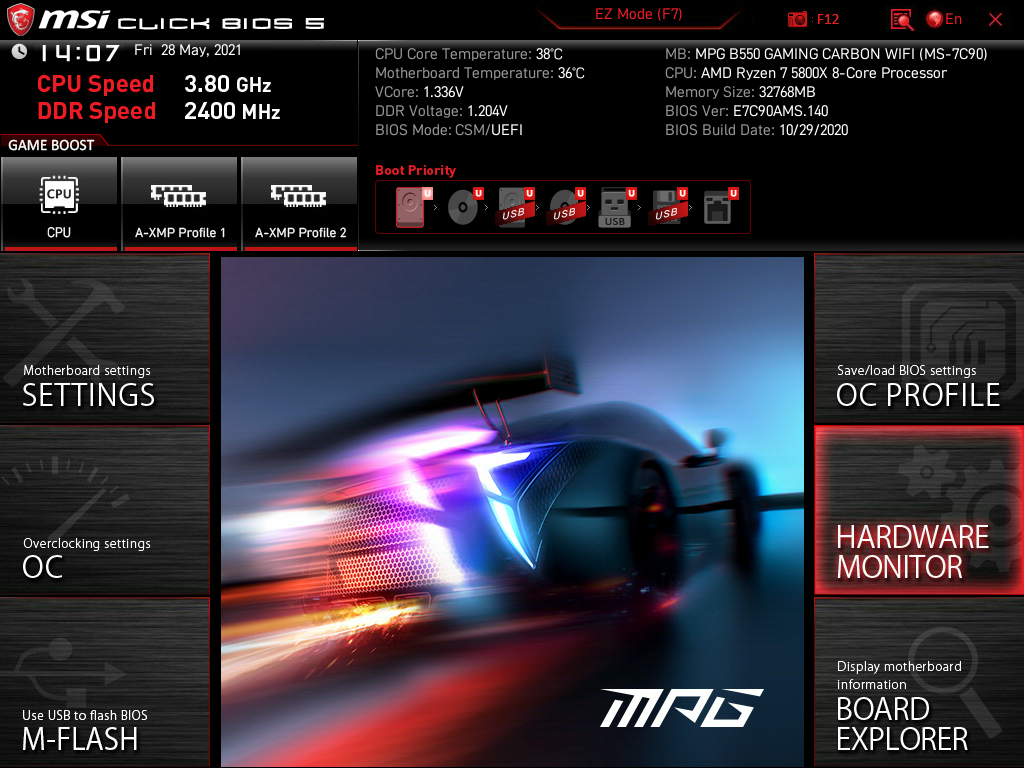Select the network boot device icon
The height and width of the screenshot is (768, 1024).
point(720,207)
